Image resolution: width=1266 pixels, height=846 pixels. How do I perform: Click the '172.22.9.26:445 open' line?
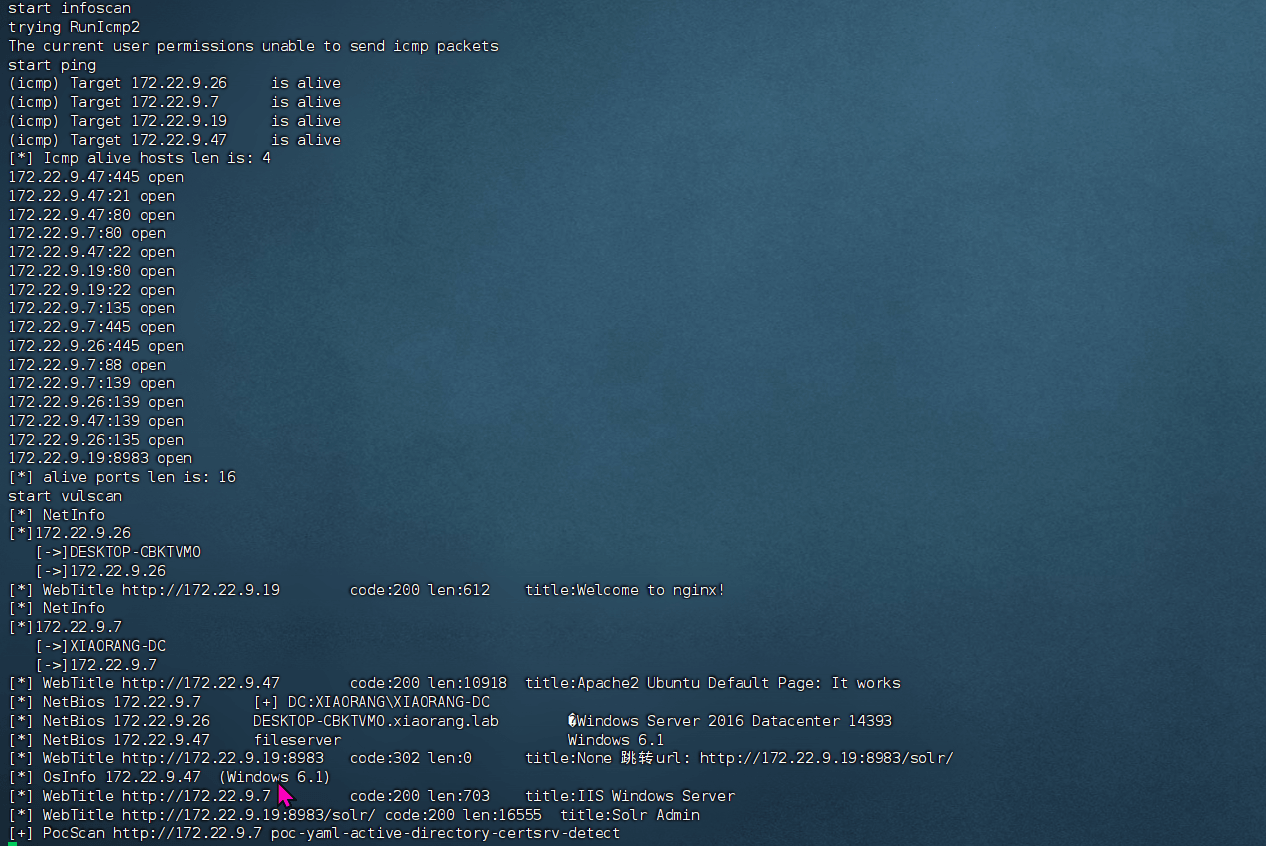(x=96, y=346)
